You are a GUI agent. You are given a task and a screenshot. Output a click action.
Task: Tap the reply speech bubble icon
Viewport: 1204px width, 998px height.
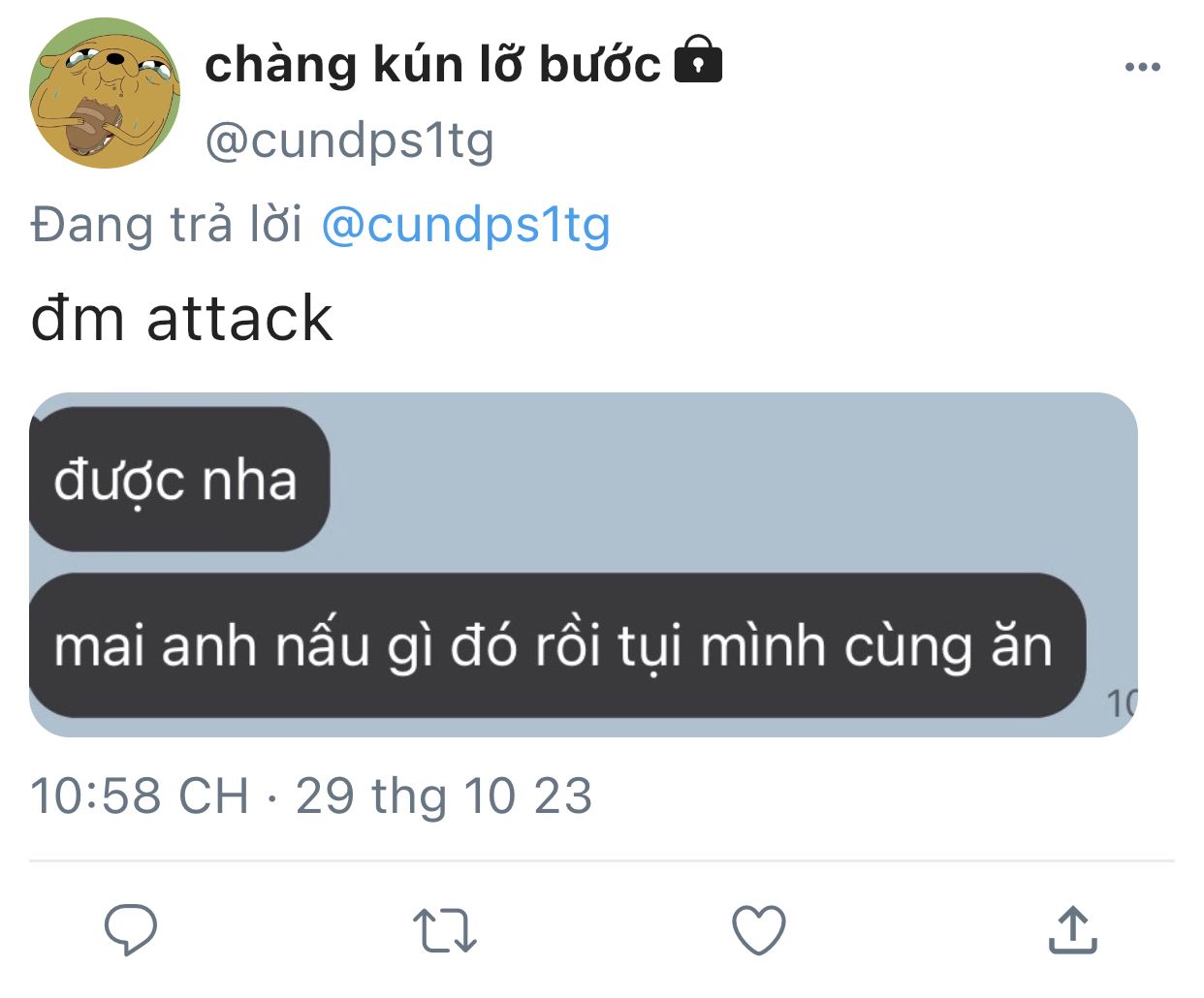tap(131, 930)
